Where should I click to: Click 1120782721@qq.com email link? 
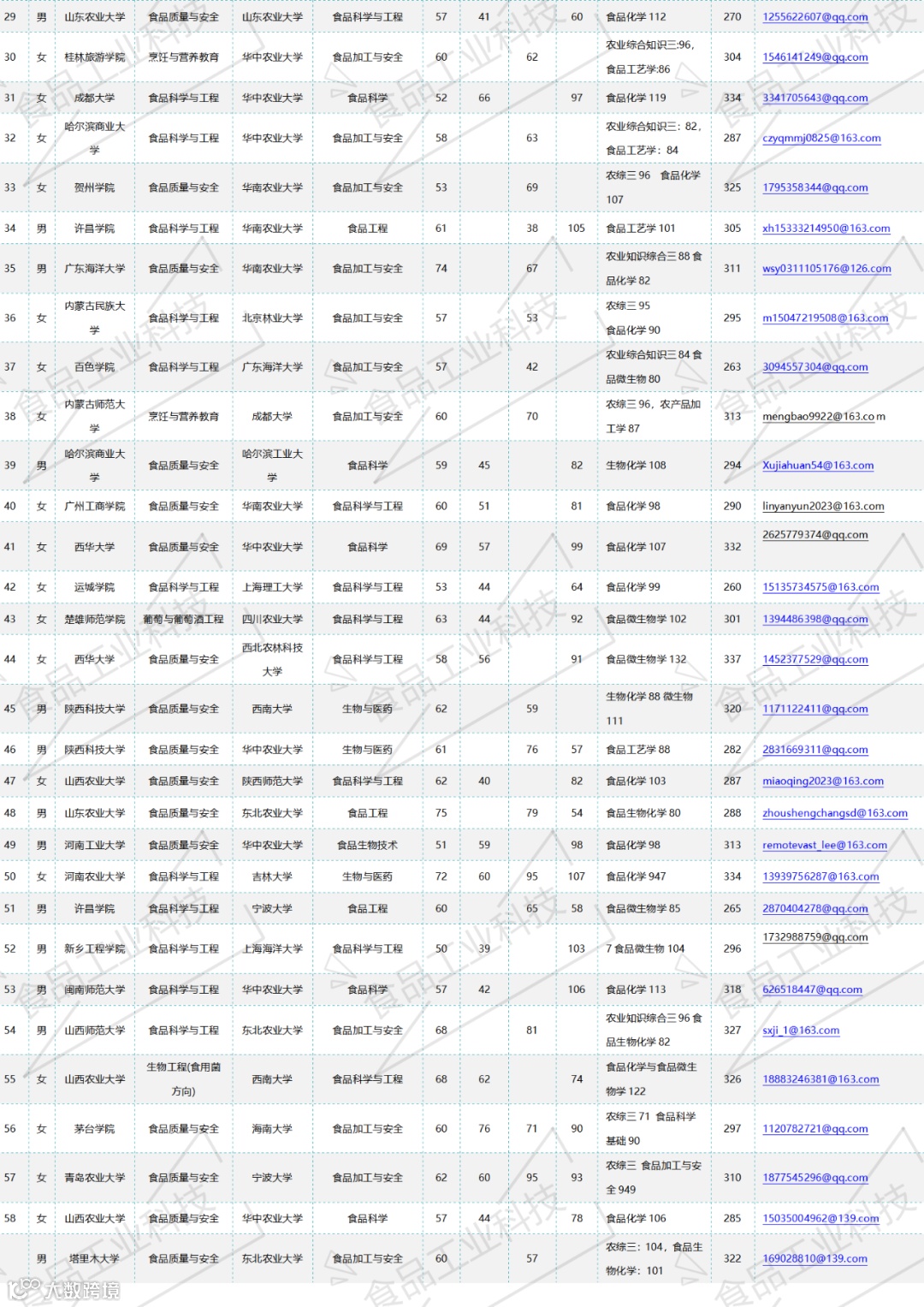814,1129
